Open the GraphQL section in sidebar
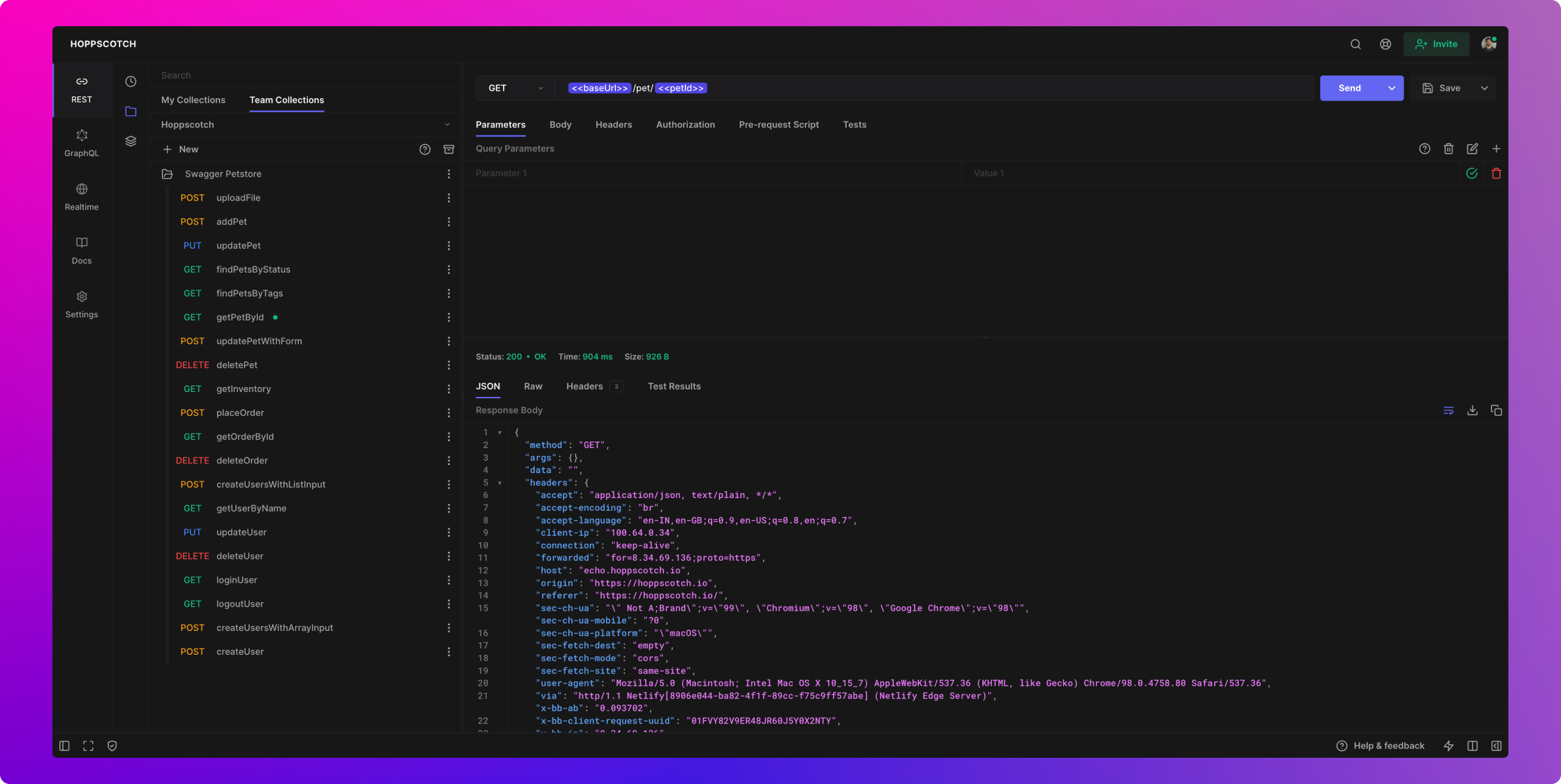 pos(81,143)
